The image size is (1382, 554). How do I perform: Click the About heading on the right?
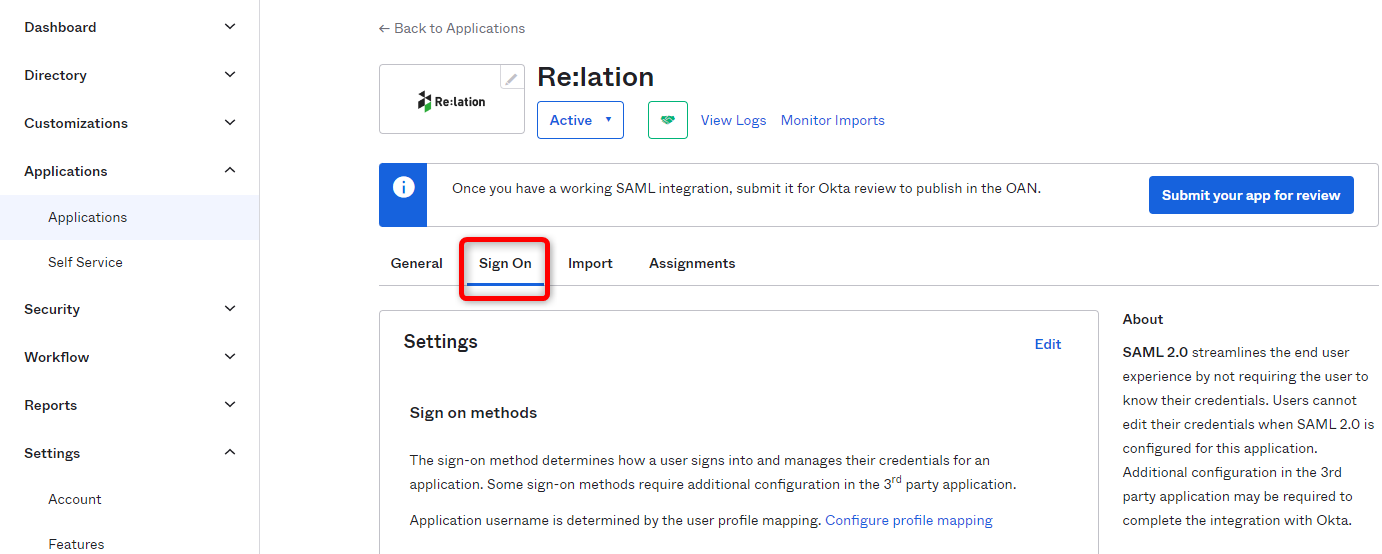(x=1143, y=319)
